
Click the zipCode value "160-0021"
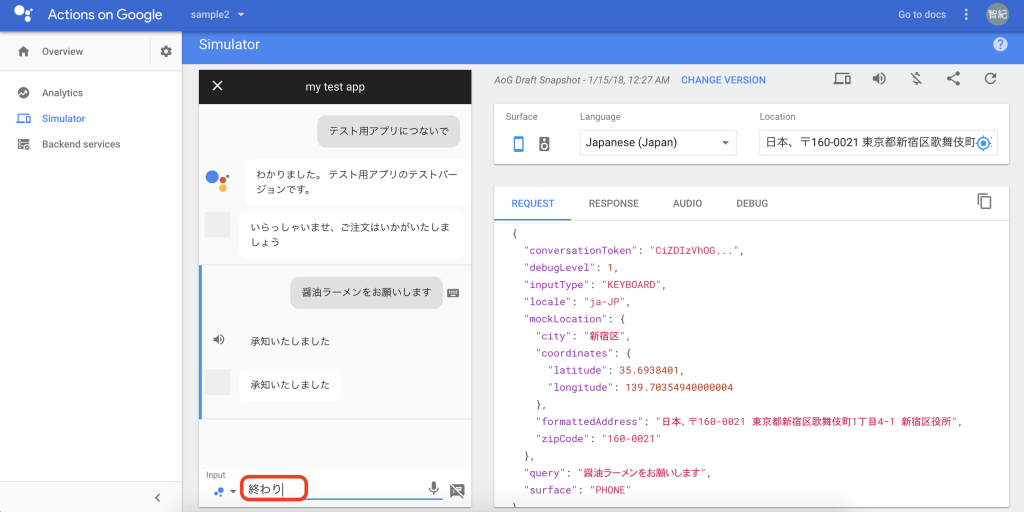point(631,439)
